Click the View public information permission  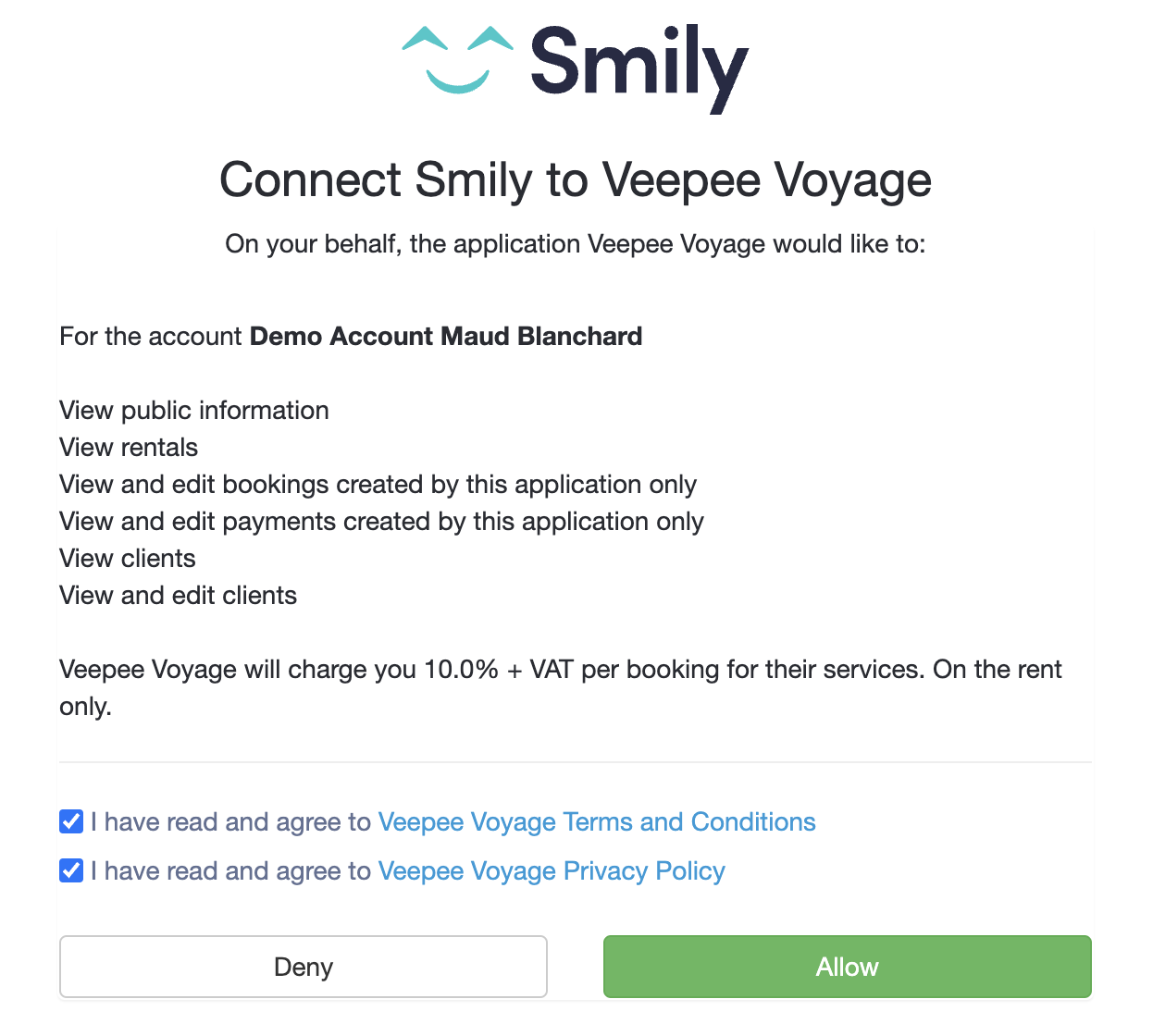click(x=194, y=410)
